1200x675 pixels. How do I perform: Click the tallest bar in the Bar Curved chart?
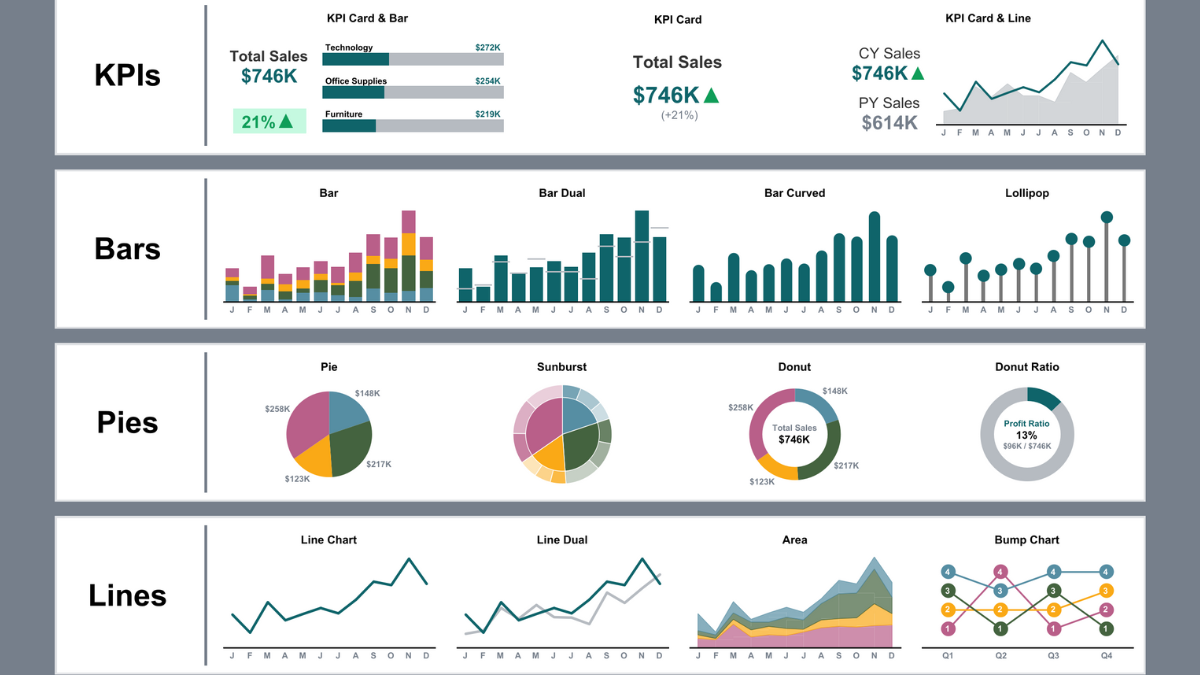(875, 257)
